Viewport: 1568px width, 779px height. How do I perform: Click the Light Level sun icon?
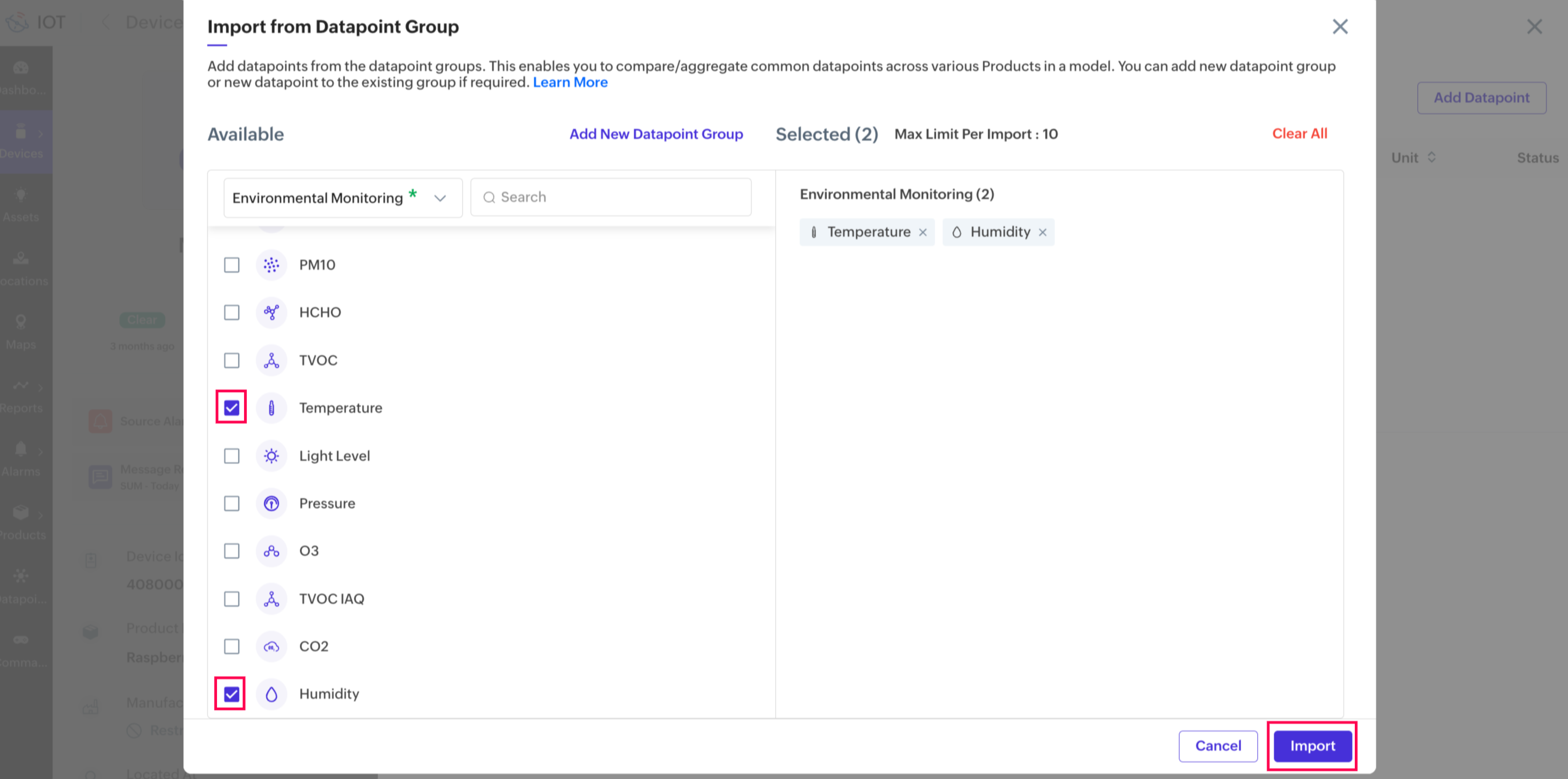(x=271, y=456)
